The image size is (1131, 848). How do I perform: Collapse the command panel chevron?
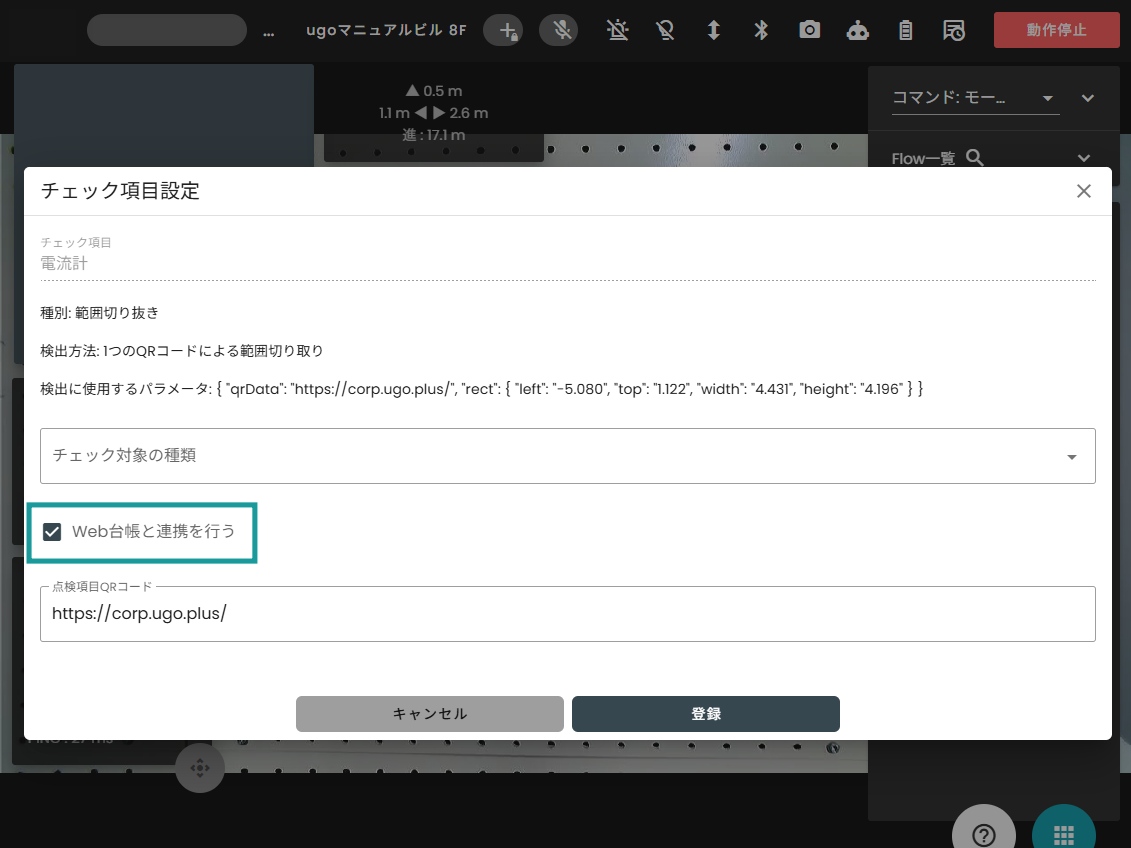point(1088,98)
